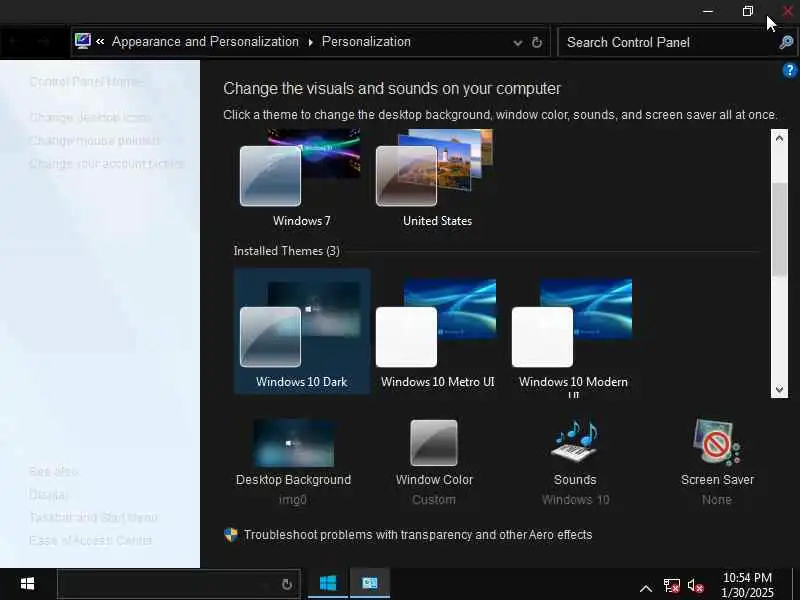Restore down the Personalization window
The height and width of the screenshot is (600, 800).
tap(747, 11)
